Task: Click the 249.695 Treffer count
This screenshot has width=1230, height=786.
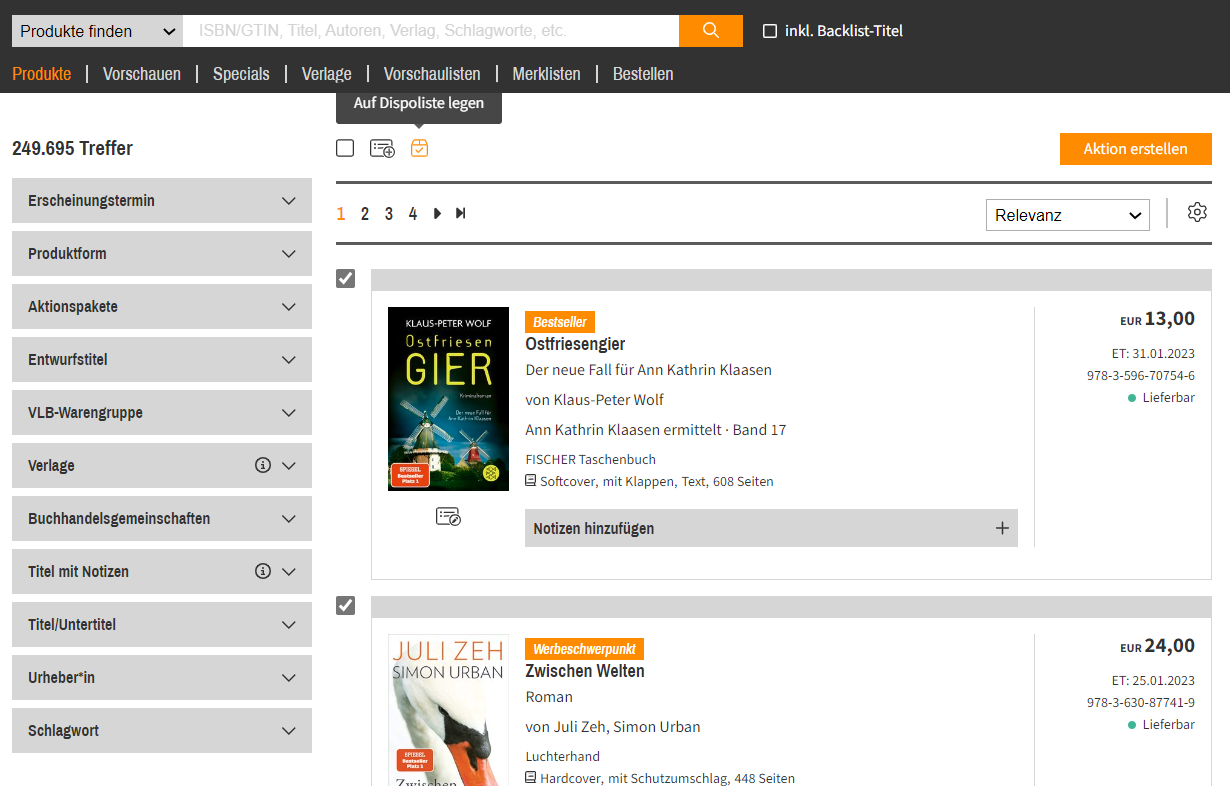Action: pyautogui.click(x=72, y=149)
